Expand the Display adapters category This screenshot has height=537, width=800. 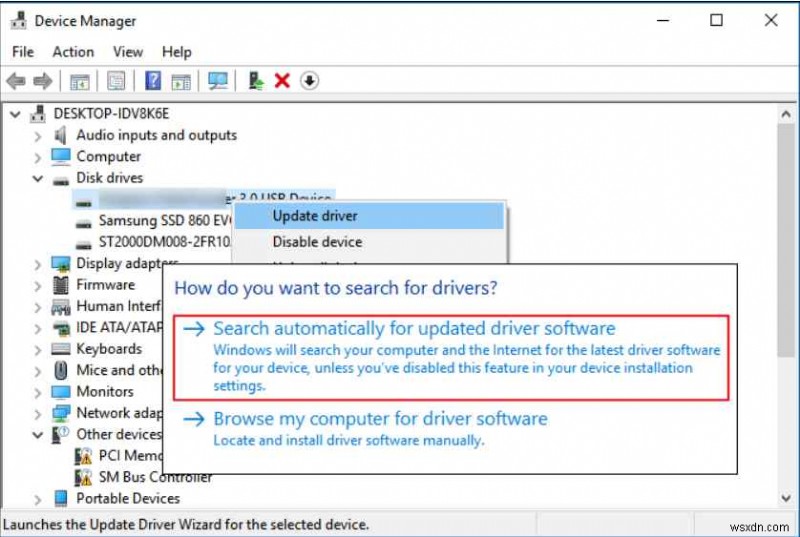tap(38, 265)
